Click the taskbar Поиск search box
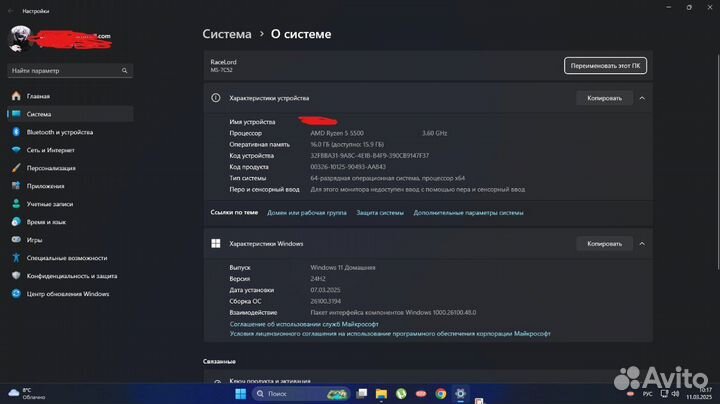The image size is (720, 404). (x=300, y=394)
